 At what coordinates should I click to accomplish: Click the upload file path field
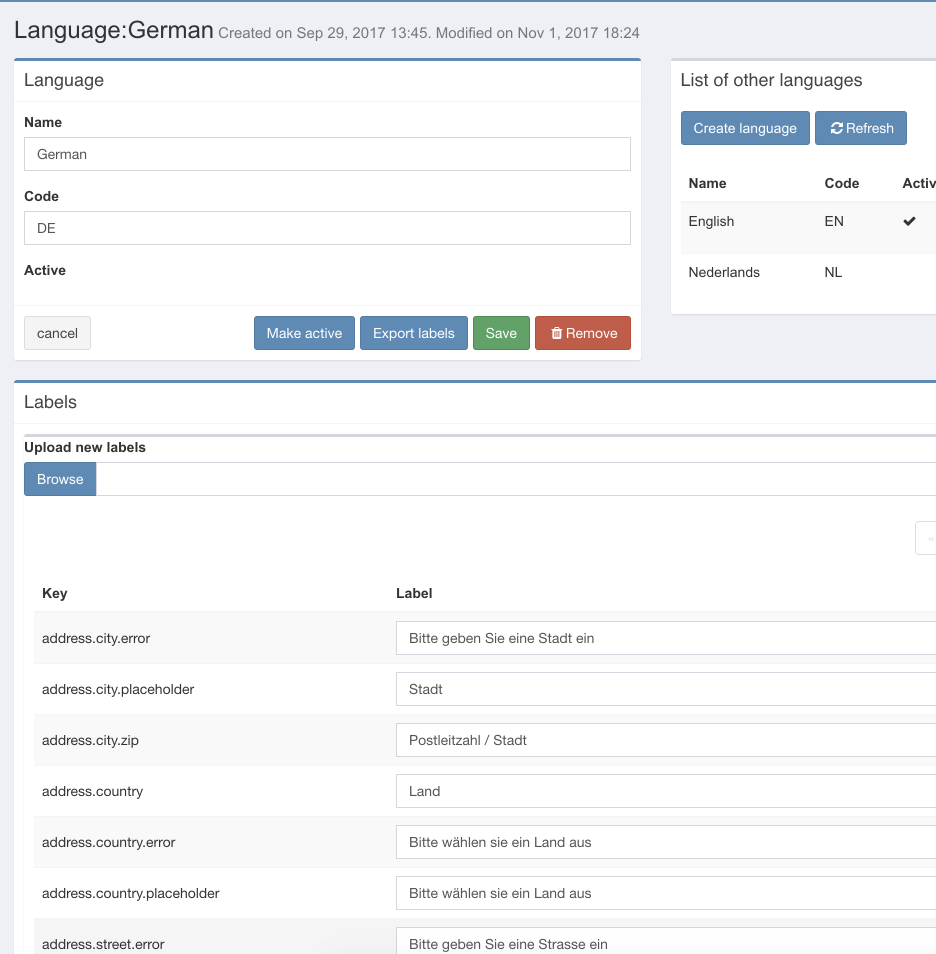pyautogui.click(x=516, y=479)
